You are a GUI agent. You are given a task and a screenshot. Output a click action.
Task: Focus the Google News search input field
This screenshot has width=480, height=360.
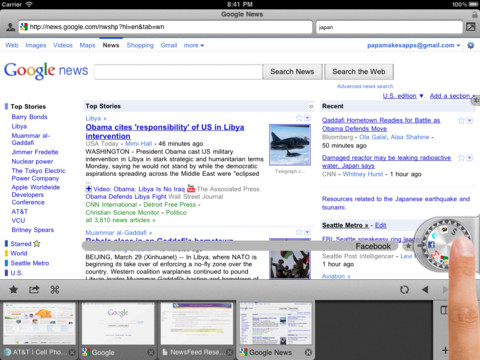(178, 72)
